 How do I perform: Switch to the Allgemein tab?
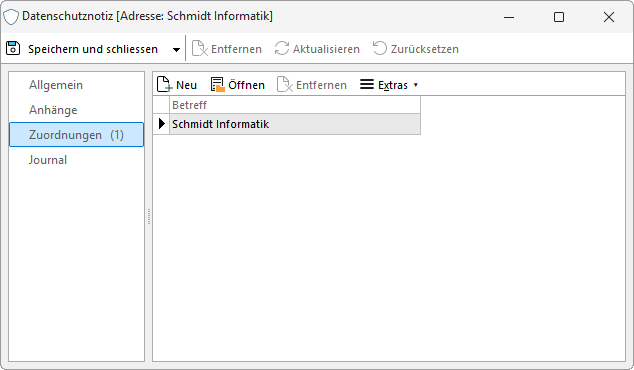[x=56, y=85]
